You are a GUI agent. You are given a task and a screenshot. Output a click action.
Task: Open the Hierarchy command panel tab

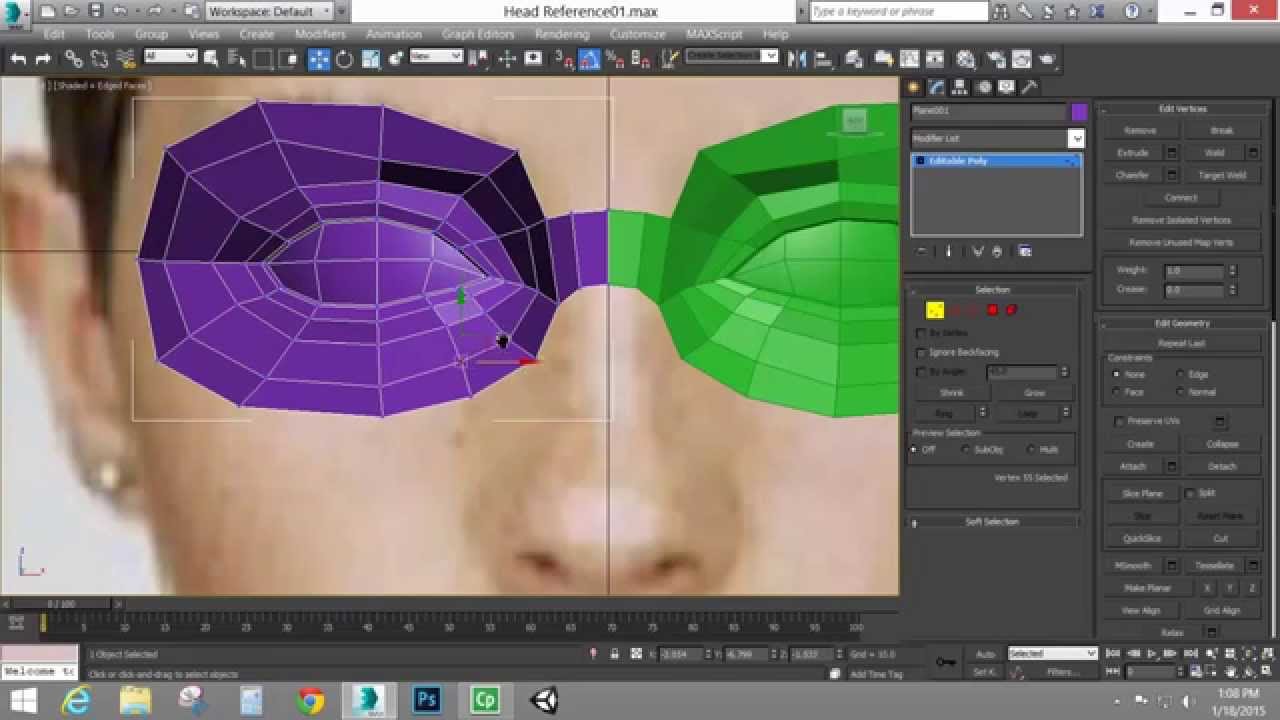coord(960,87)
